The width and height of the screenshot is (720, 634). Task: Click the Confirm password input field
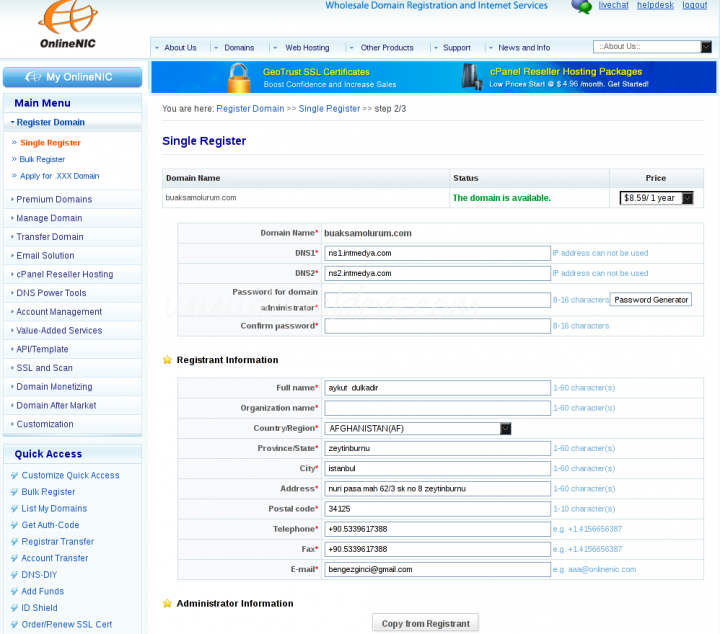(437, 326)
